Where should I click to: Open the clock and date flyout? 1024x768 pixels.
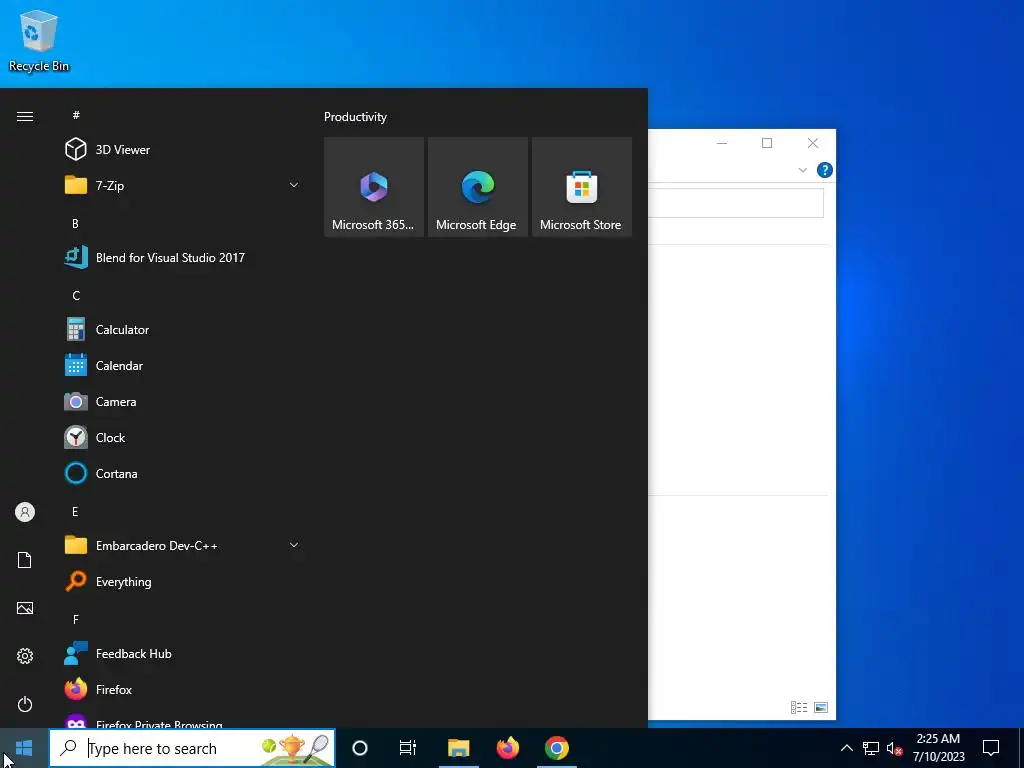point(938,748)
